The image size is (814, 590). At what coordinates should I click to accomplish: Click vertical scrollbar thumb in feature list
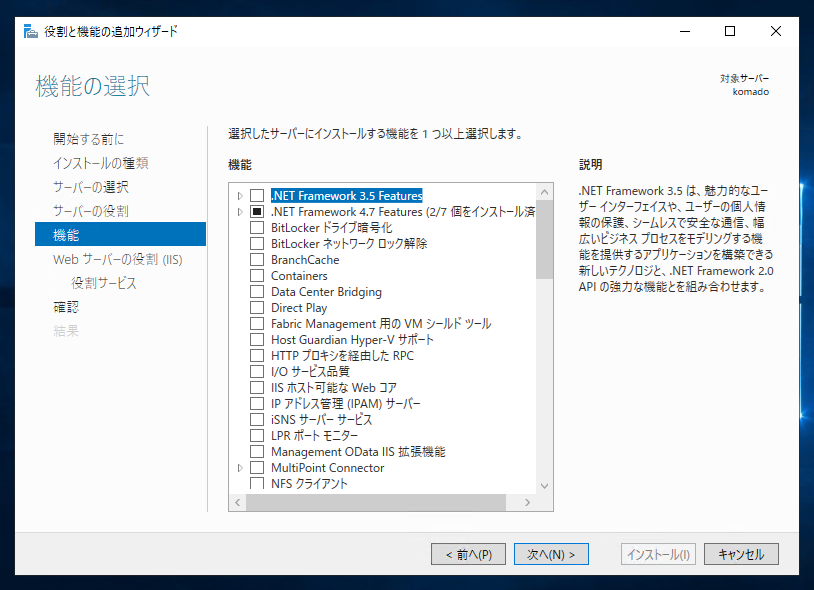[545, 239]
